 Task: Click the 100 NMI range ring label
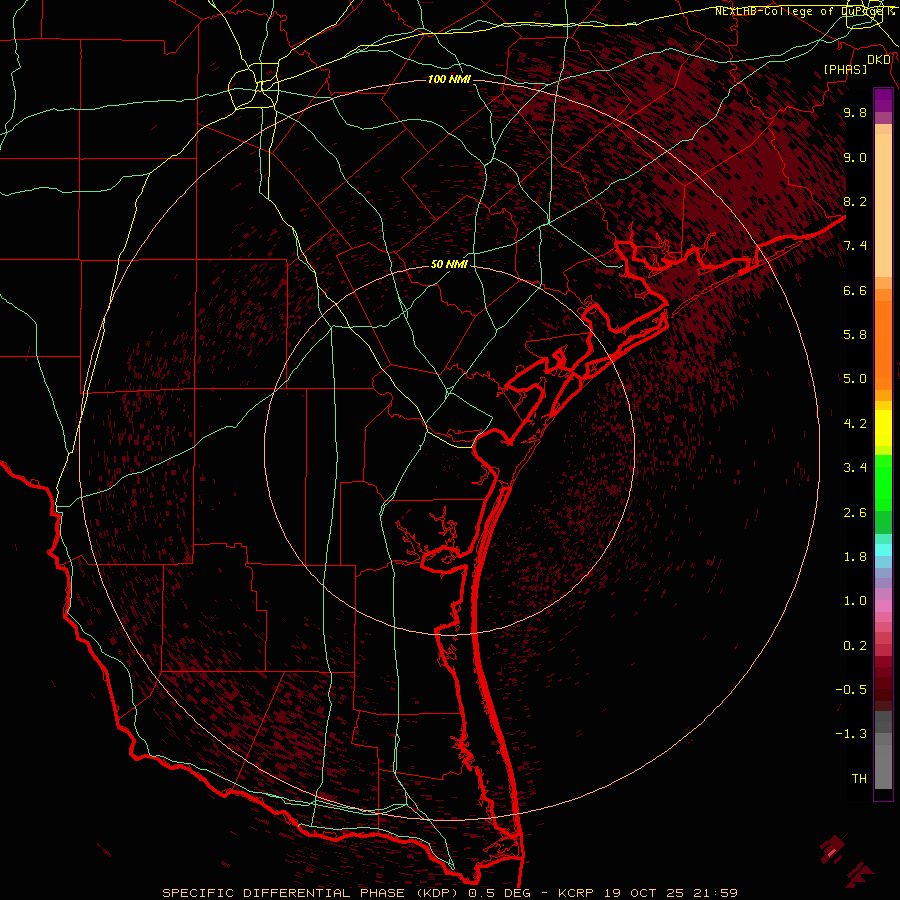tap(449, 79)
